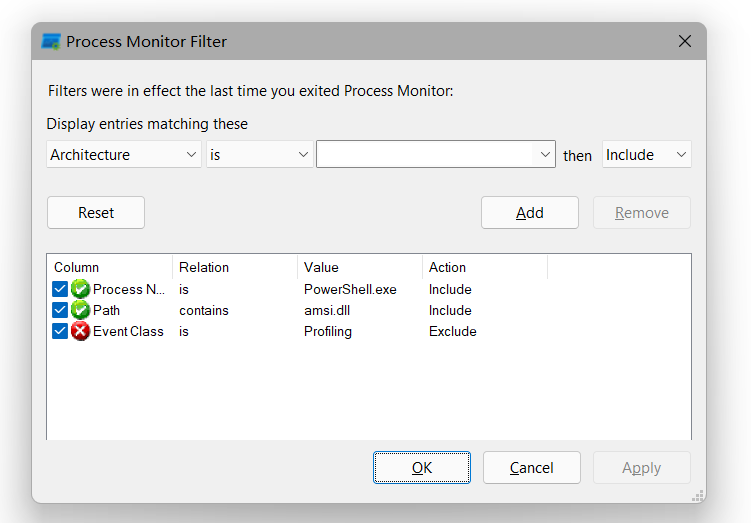This screenshot has width=751, height=523.
Task: Click red exclude icon on Event Class row
Action: pyautogui.click(x=80, y=331)
